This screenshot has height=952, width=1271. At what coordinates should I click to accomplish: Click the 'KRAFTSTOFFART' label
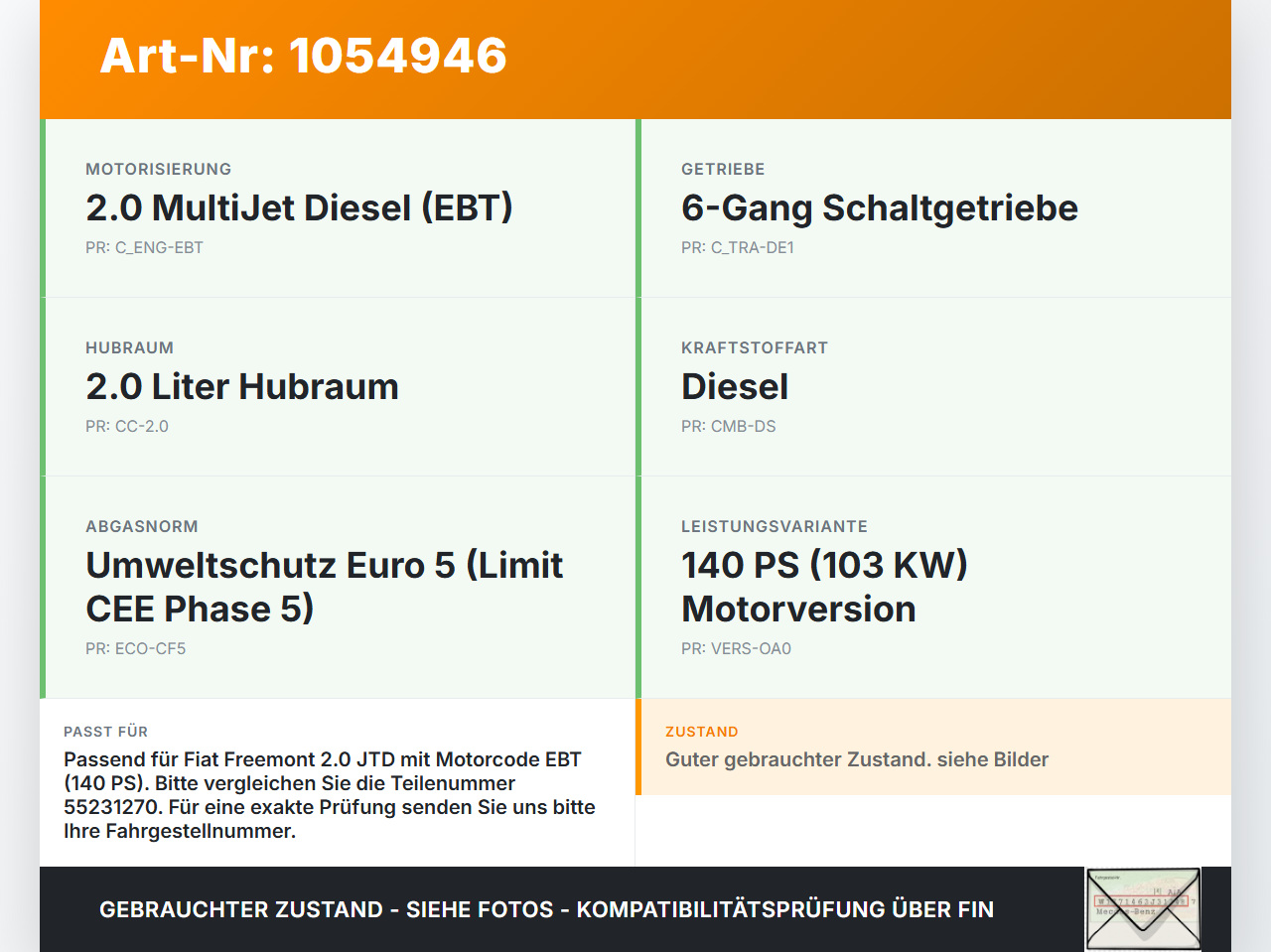[x=755, y=348]
